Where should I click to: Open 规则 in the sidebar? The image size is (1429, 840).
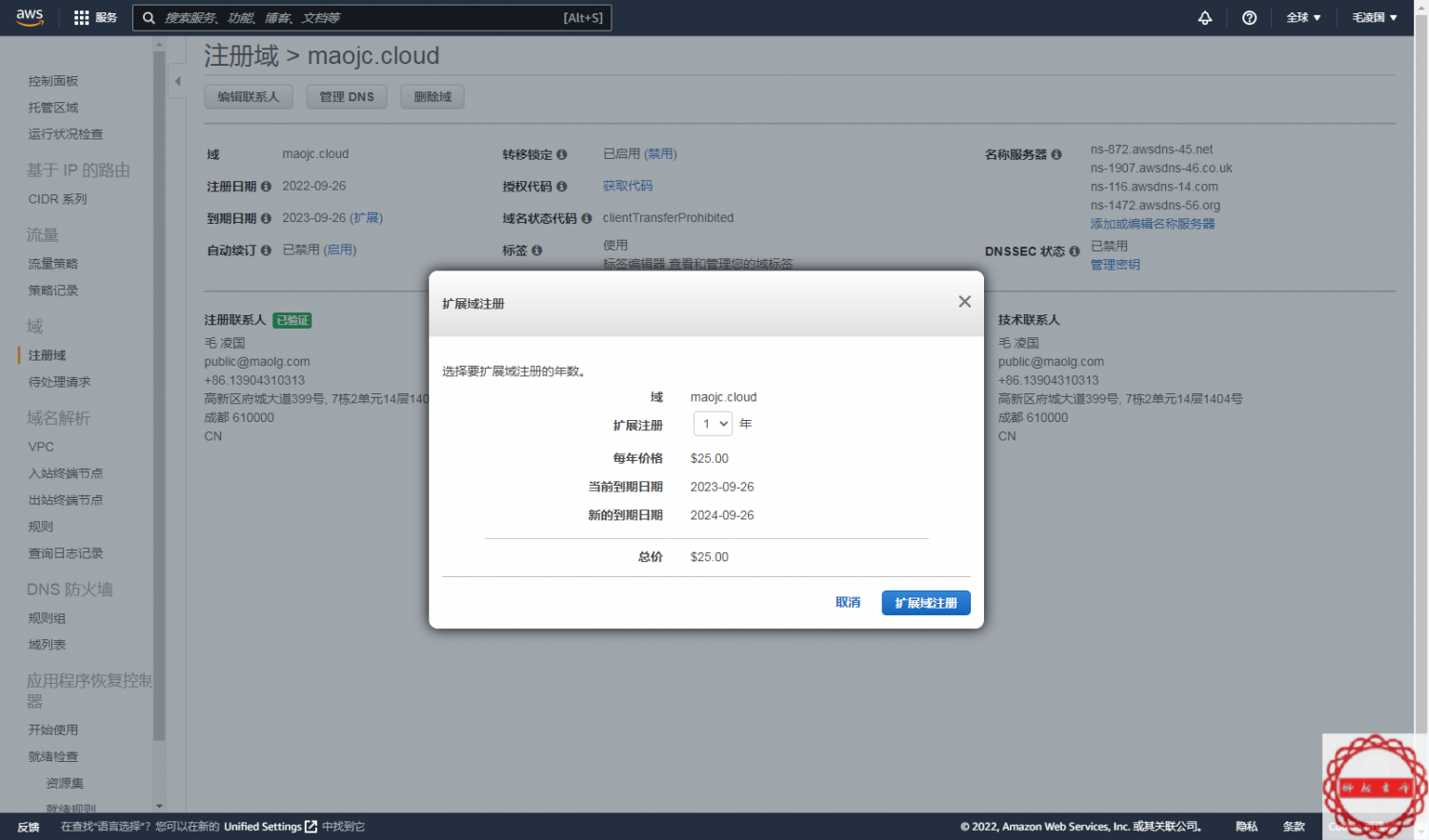(x=41, y=527)
